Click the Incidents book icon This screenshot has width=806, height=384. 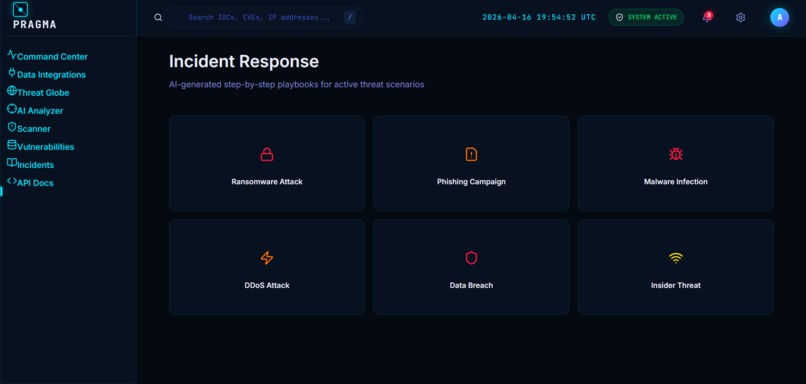(12, 162)
